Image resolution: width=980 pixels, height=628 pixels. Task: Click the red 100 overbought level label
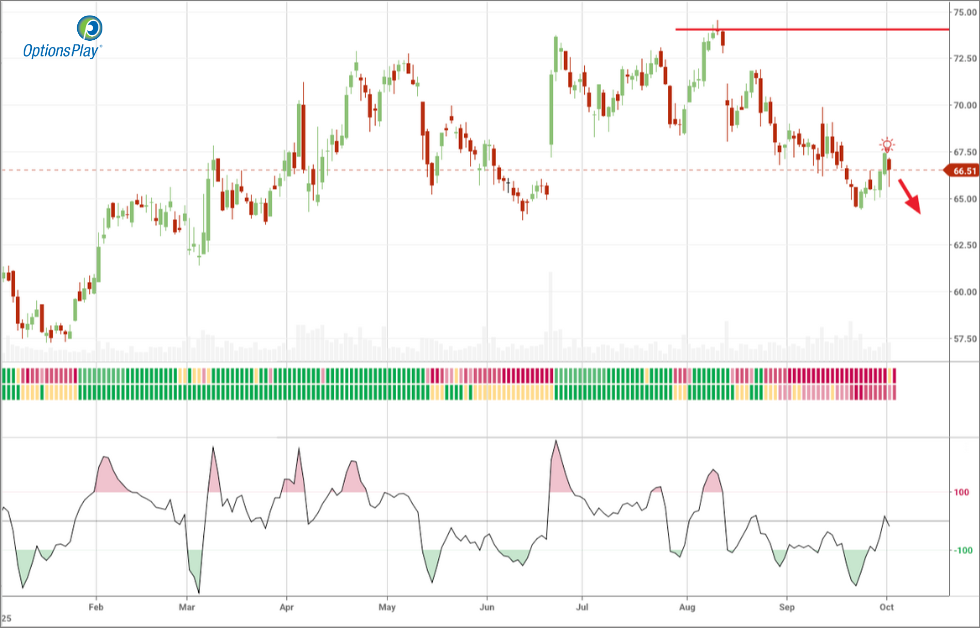pyautogui.click(x=962, y=493)
